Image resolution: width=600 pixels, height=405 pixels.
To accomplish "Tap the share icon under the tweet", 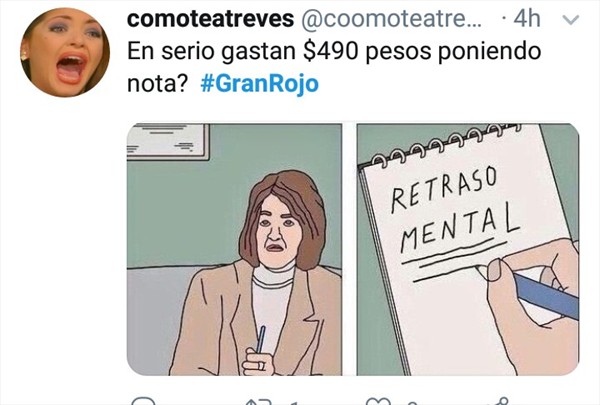I will coord(497,401).
